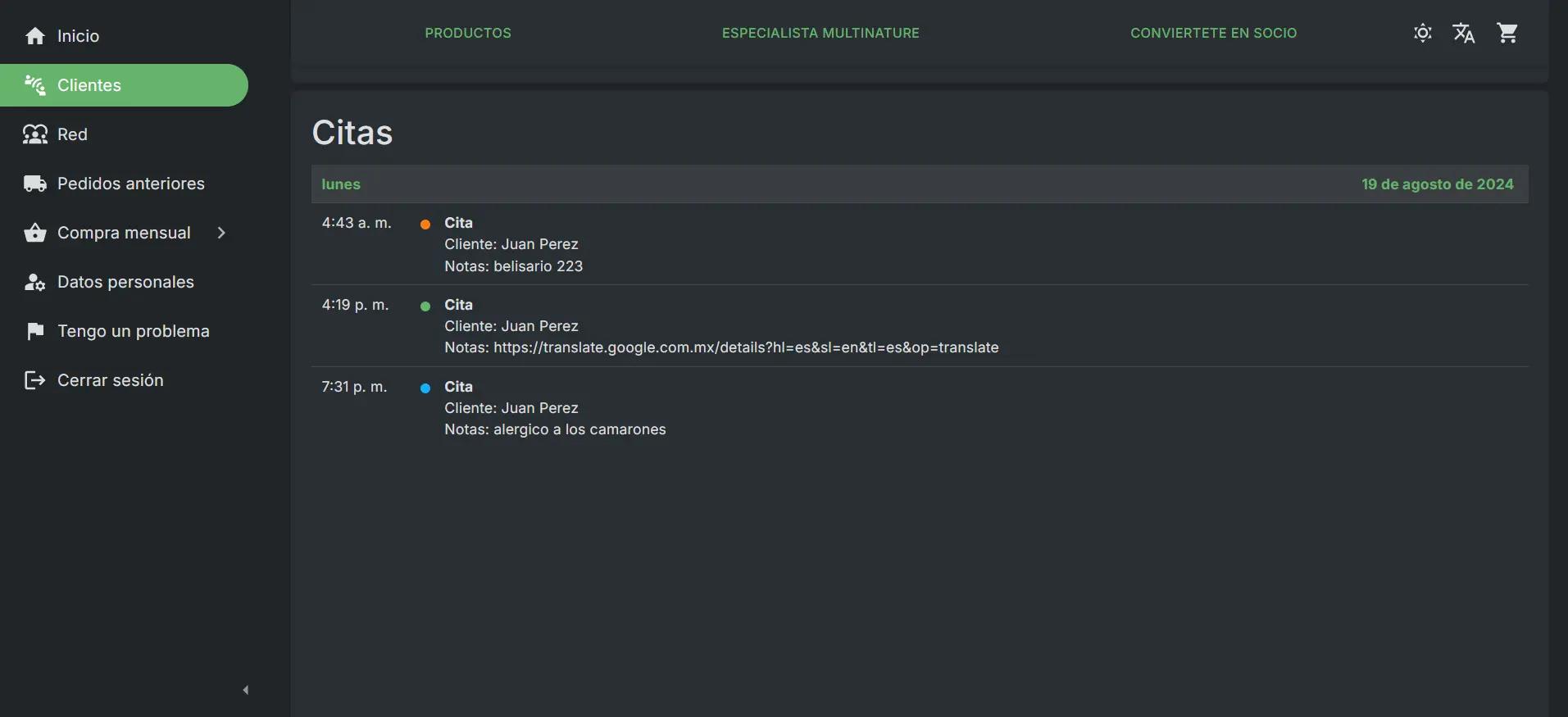Click the Conviértete en Socio link
1568x717 pixels.
(x=1213, y=33)
